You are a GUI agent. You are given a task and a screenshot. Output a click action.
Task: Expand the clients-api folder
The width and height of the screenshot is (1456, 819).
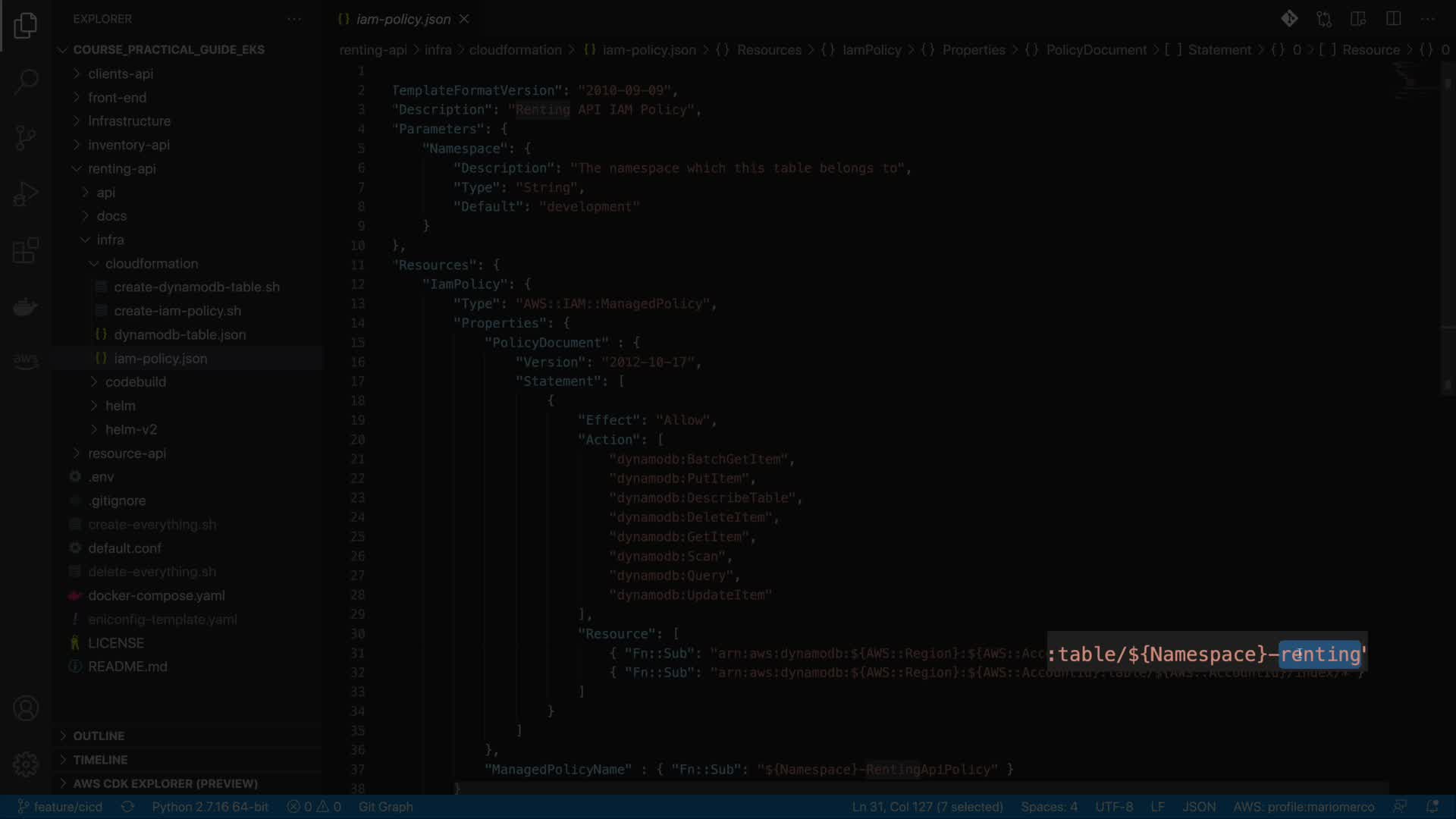pyautogui.click(x=120, y=74)
